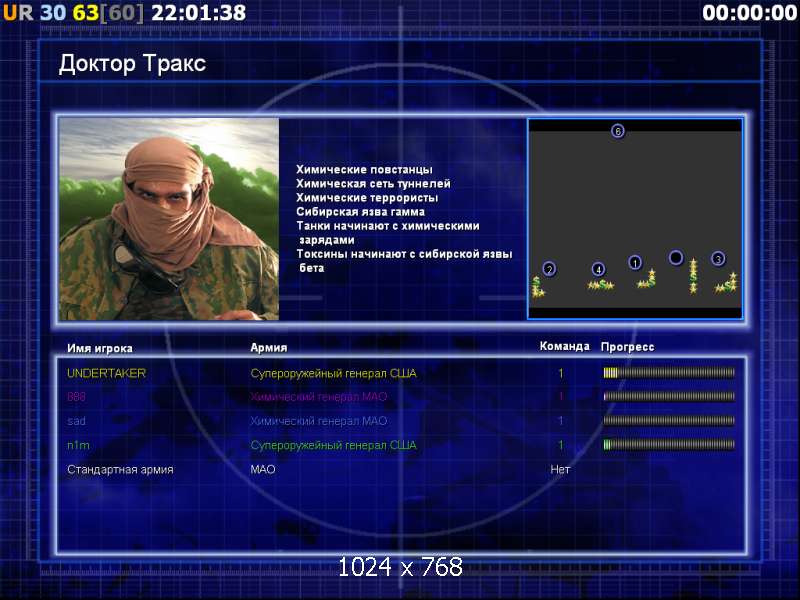The height and width of the screenshot is (600, 800).
Task: Click player name 'UNDERTAKER'
Action: (106, 373)
